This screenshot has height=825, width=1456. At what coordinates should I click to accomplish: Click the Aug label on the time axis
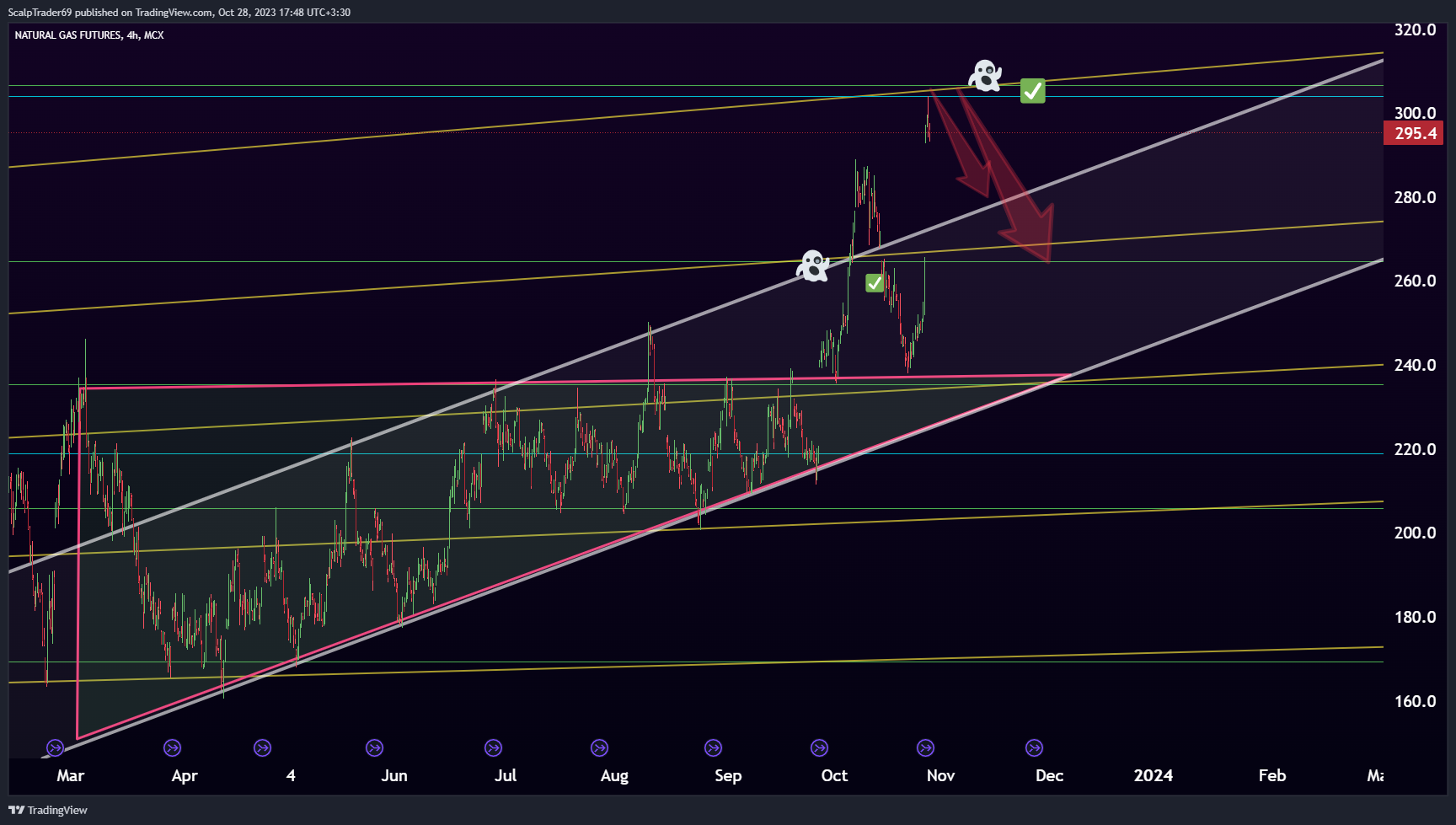tap(614, 775)
